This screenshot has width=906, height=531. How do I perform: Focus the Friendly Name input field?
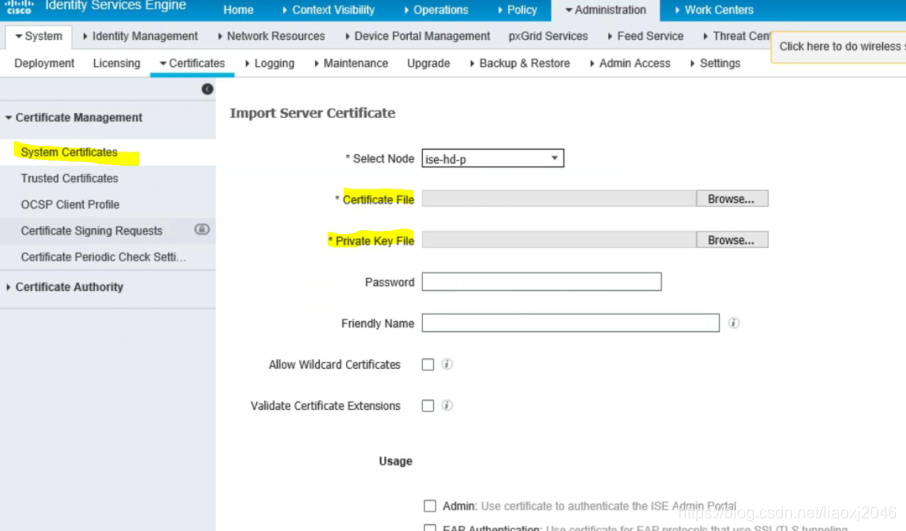pyautogui.click(x=570, y=322)
